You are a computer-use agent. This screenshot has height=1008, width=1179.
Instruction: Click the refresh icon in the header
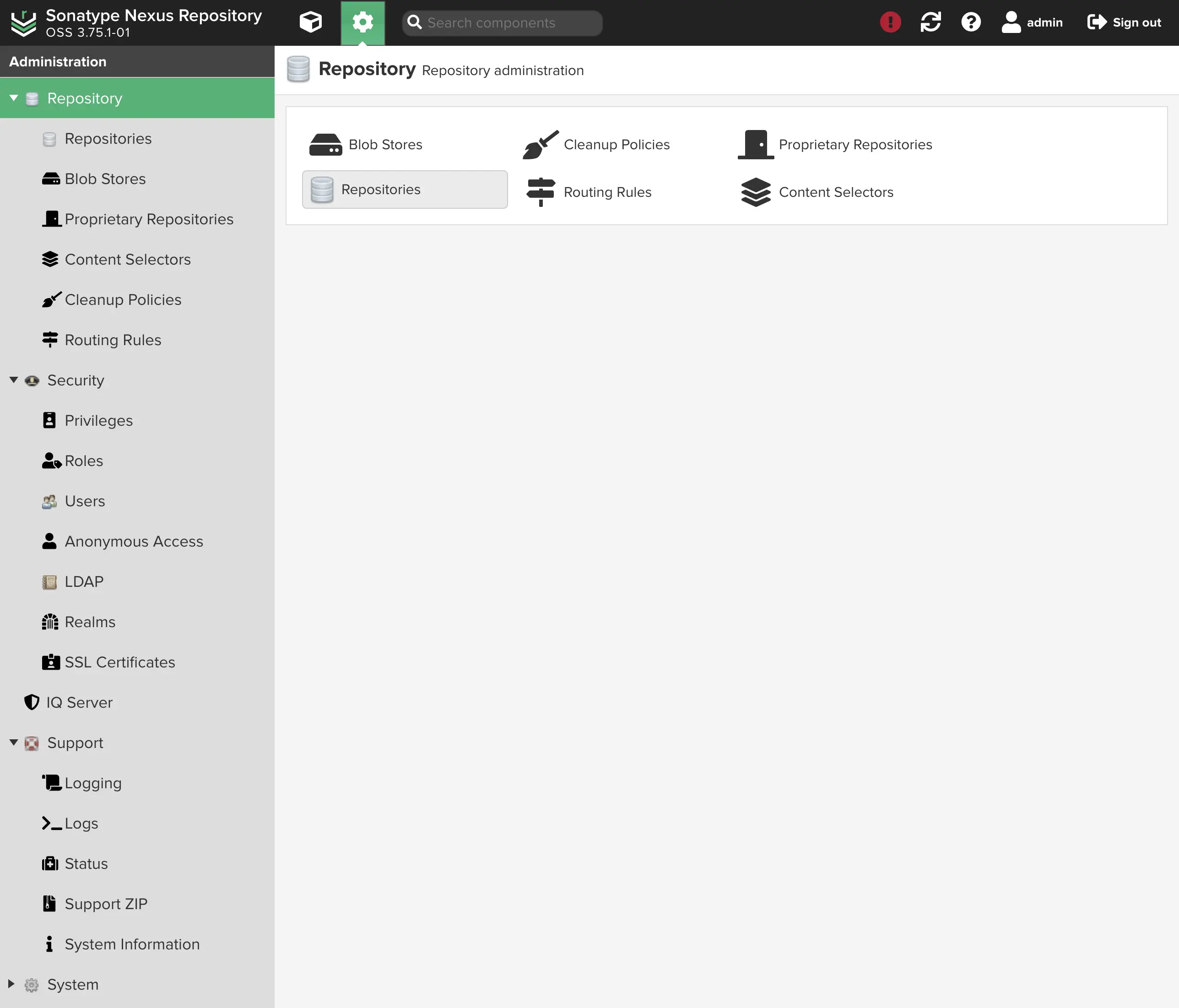pos(930,22)
